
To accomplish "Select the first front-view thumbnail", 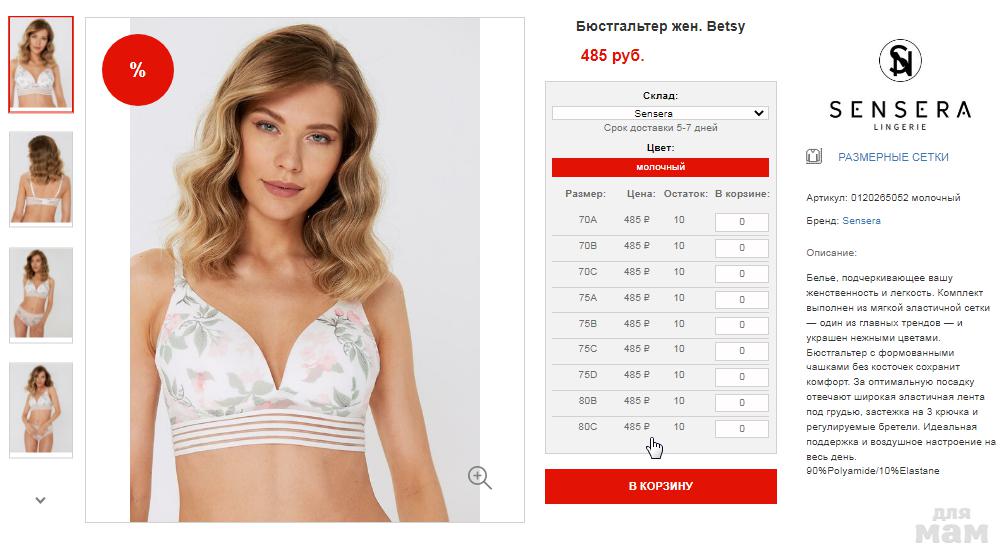I will click(x=41, y=64).
